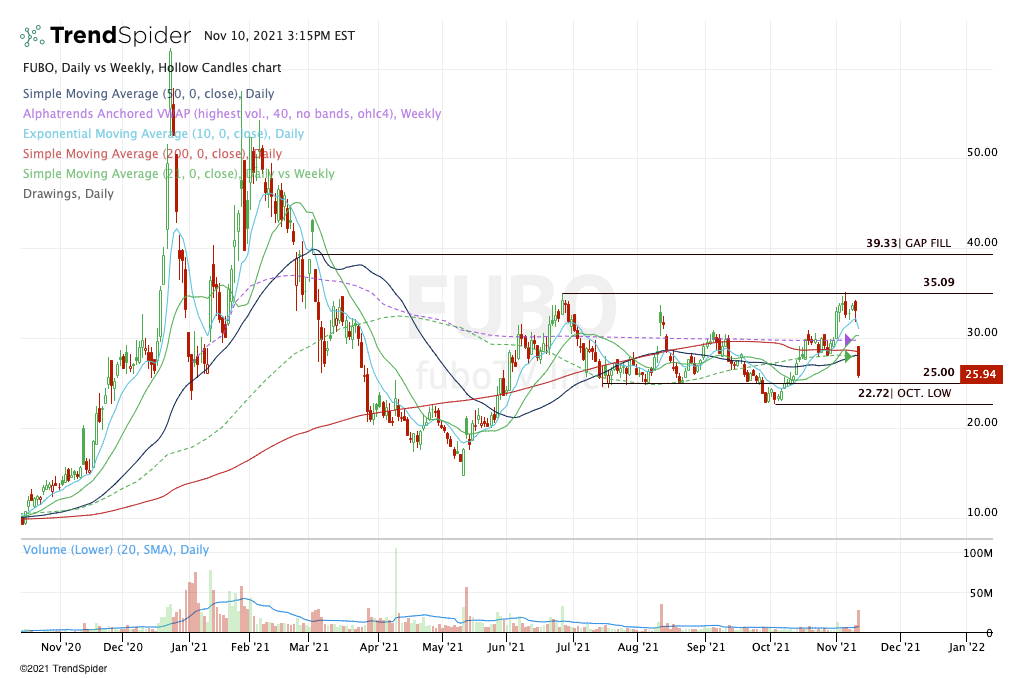Select the 'Simple Moving Average (50, 0, close), Daily' legend
The width and height of the screenshot is (1023, 678).
click(149, 94)
